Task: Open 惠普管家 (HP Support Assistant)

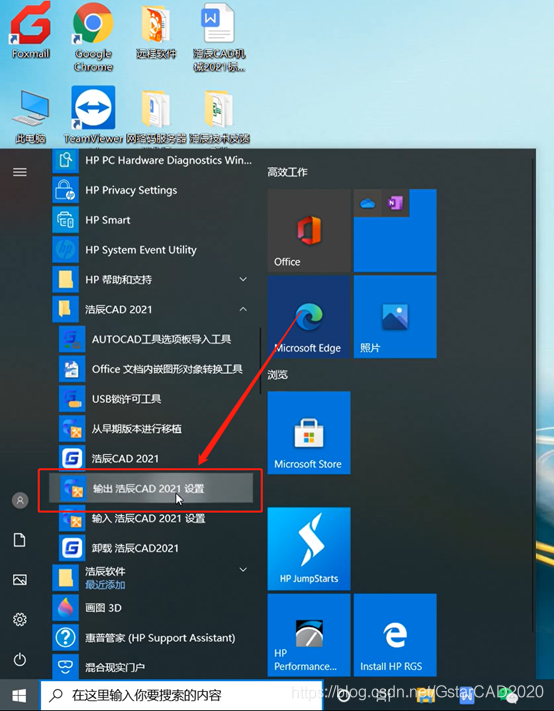Action: click(154, 638)
